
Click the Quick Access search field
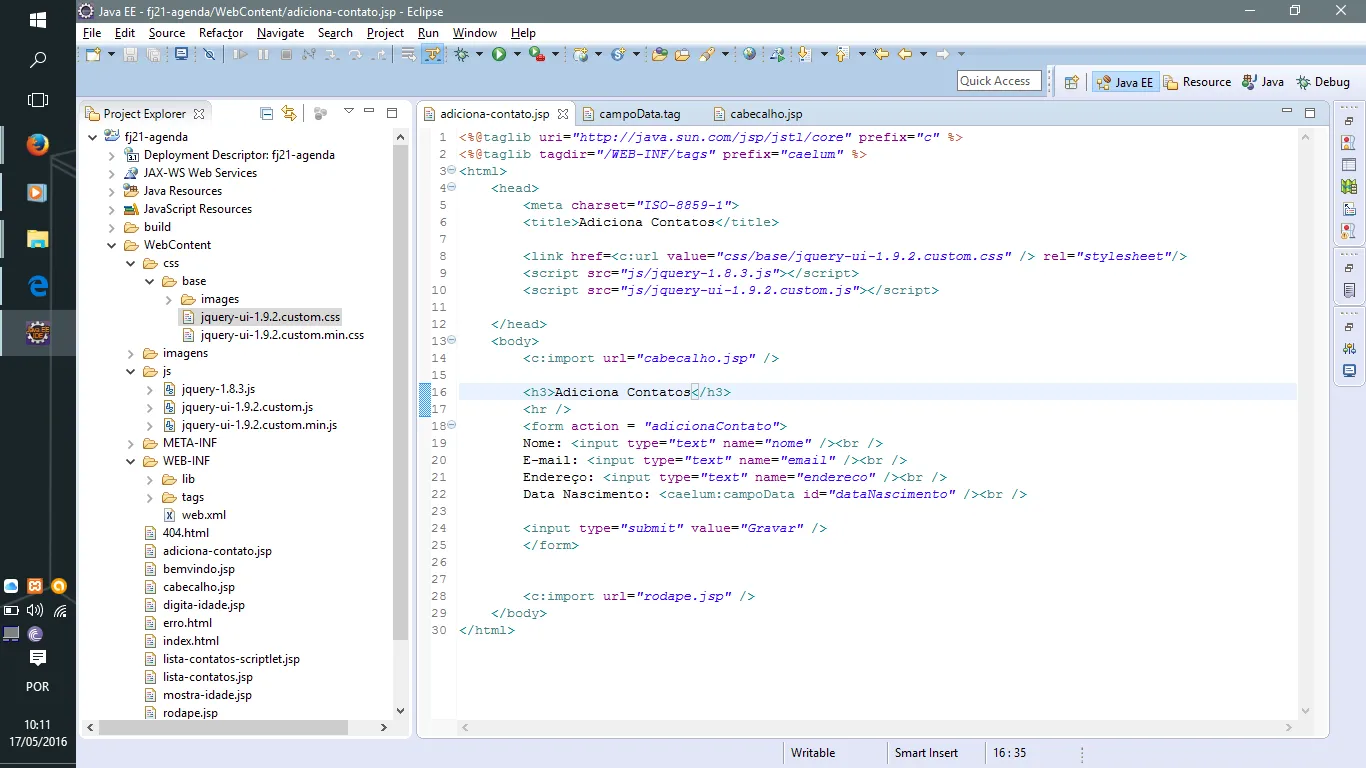(996, 81)
